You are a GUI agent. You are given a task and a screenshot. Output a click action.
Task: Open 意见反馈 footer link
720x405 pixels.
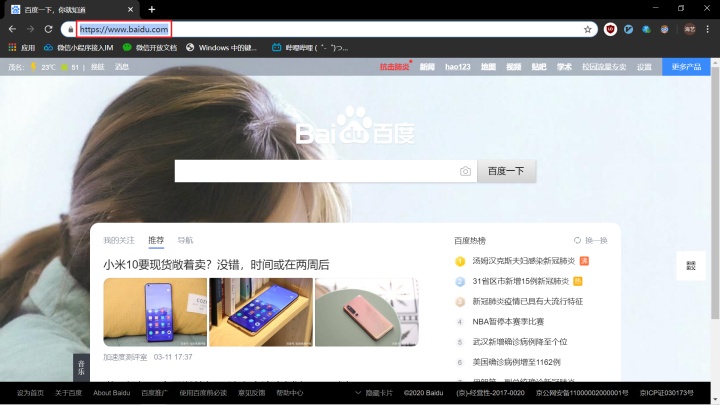(252, 393)
